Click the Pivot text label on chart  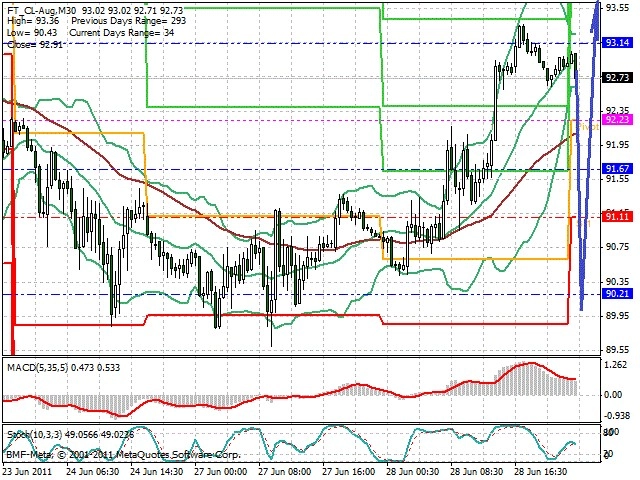click(588, 127)
